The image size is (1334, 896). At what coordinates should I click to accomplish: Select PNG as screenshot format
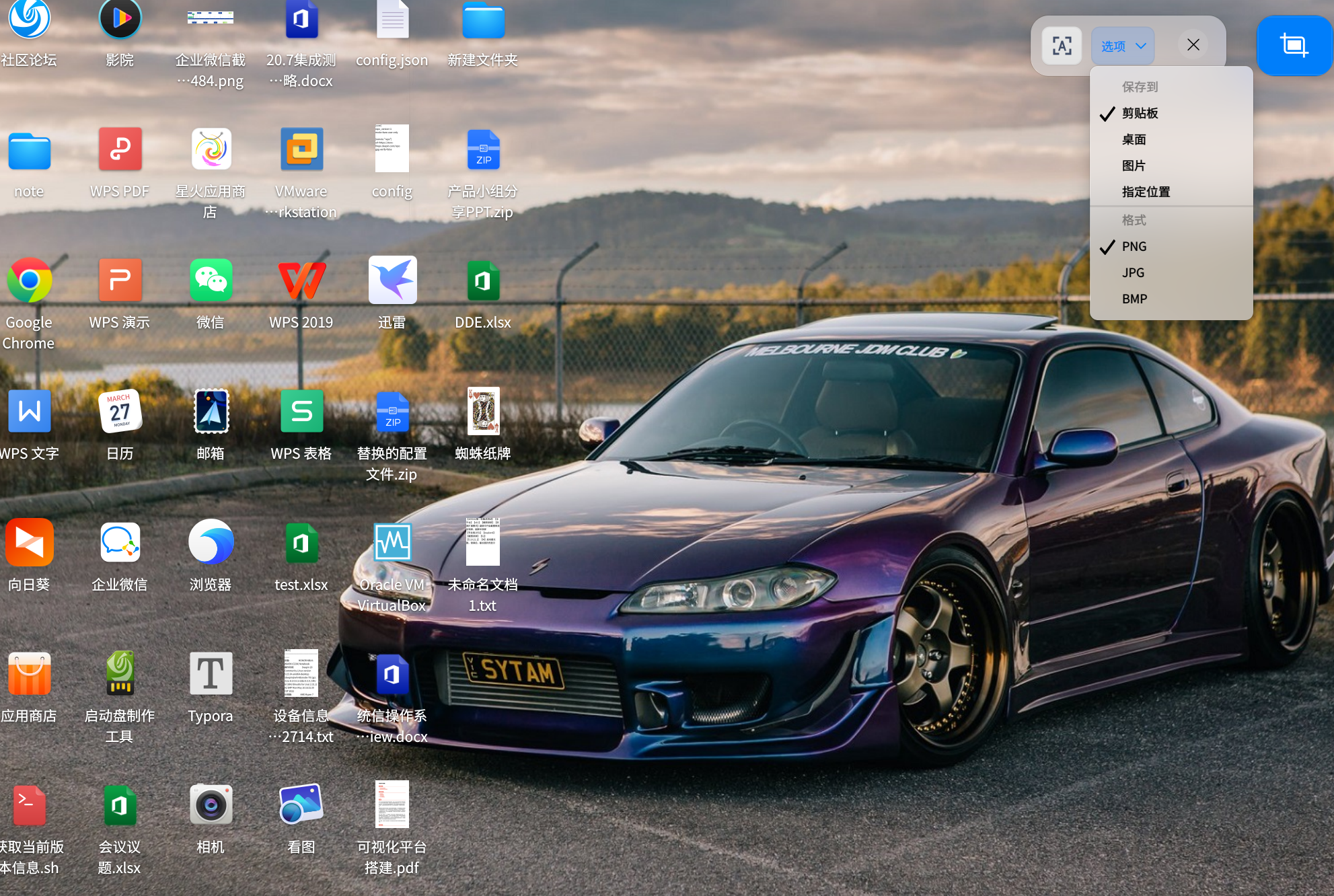(x=1134, y=246)
